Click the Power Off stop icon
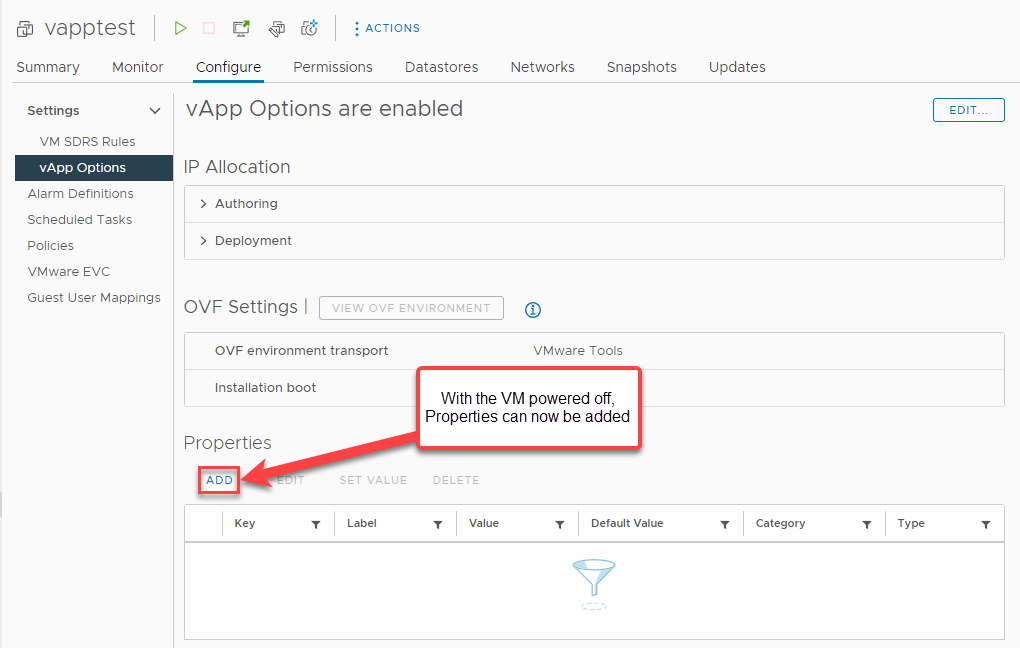The width and height of the screenshot is (1020, 648). pyautogui.click(x=209, y=28)
